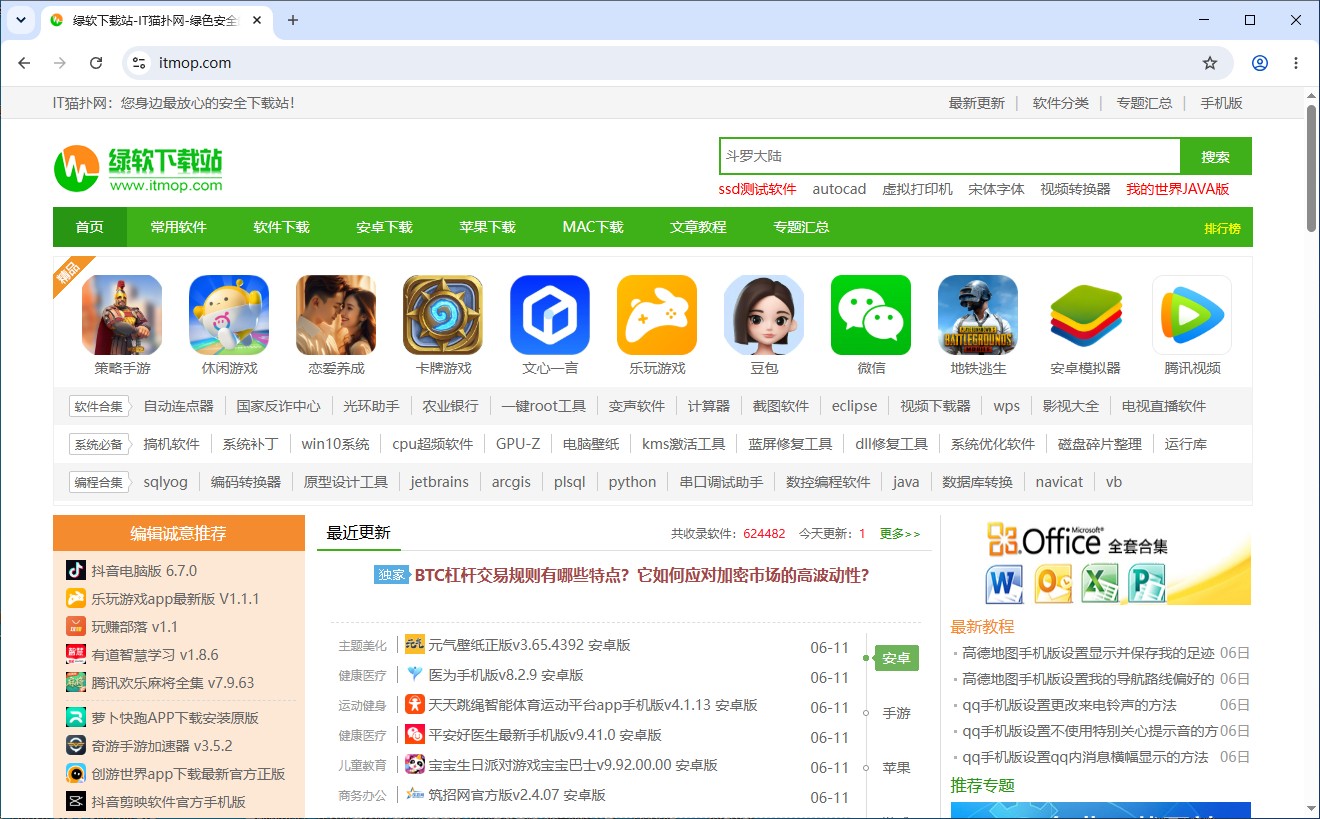This screenshot has height=819, width=1320.
Task: Select the 安卓下载 navigation tab
Action: pyautogui.click(x=385, y=227)
